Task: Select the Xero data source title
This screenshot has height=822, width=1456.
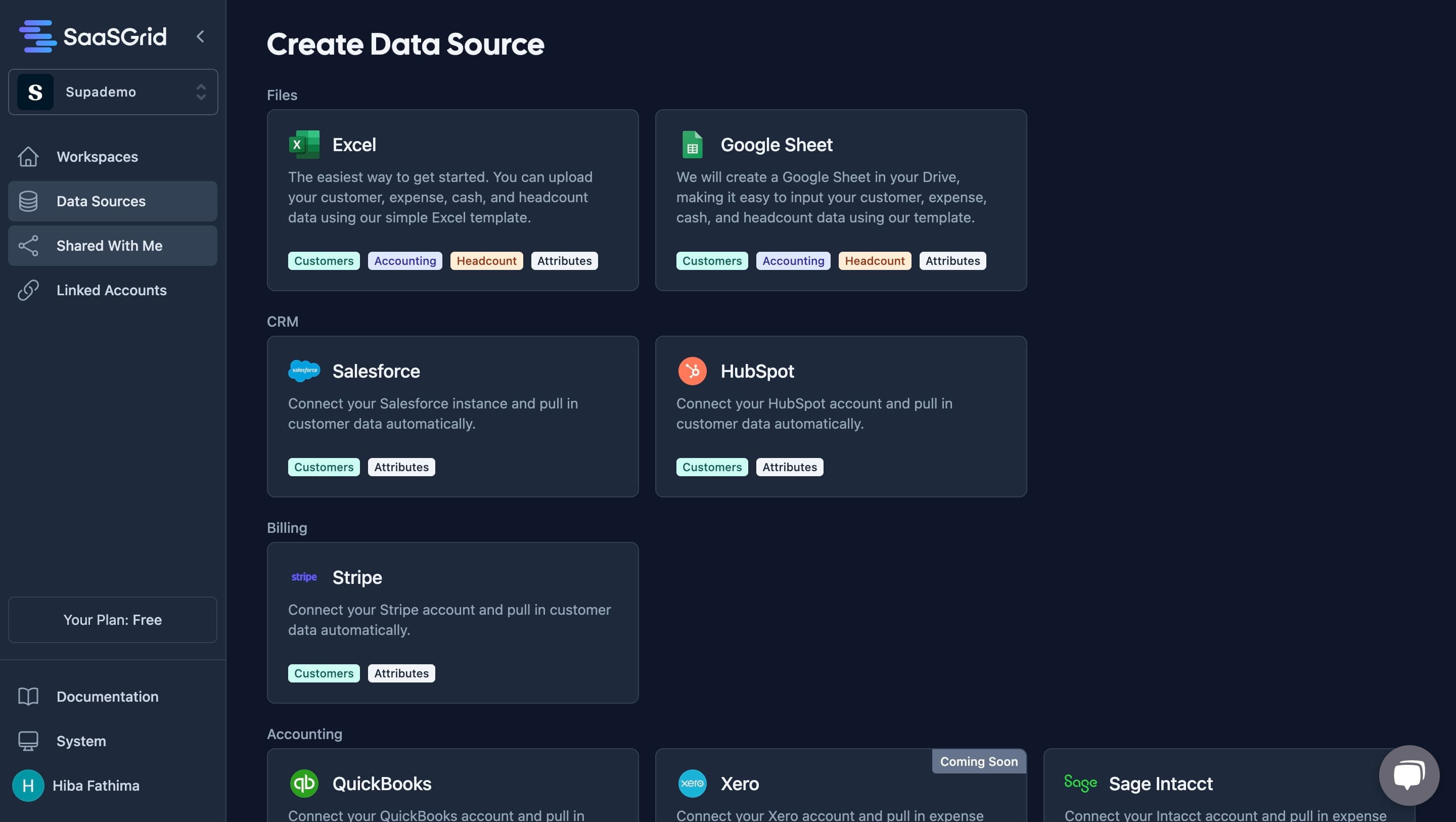Action: click(740, 784)
